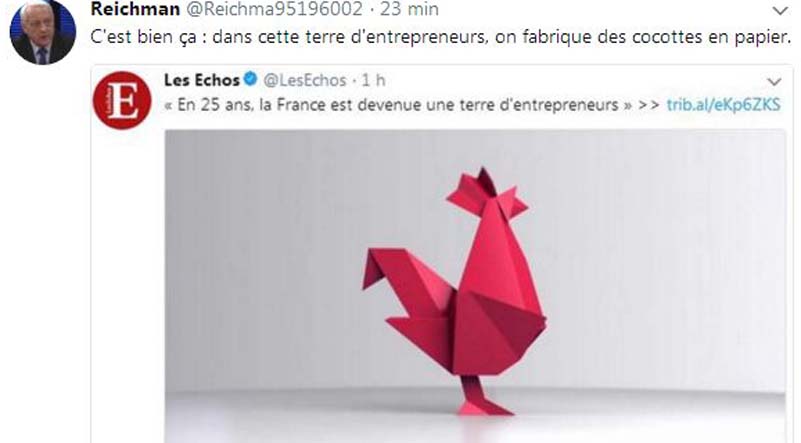
Task: Open the Reichman display name link
Action: 135,9
